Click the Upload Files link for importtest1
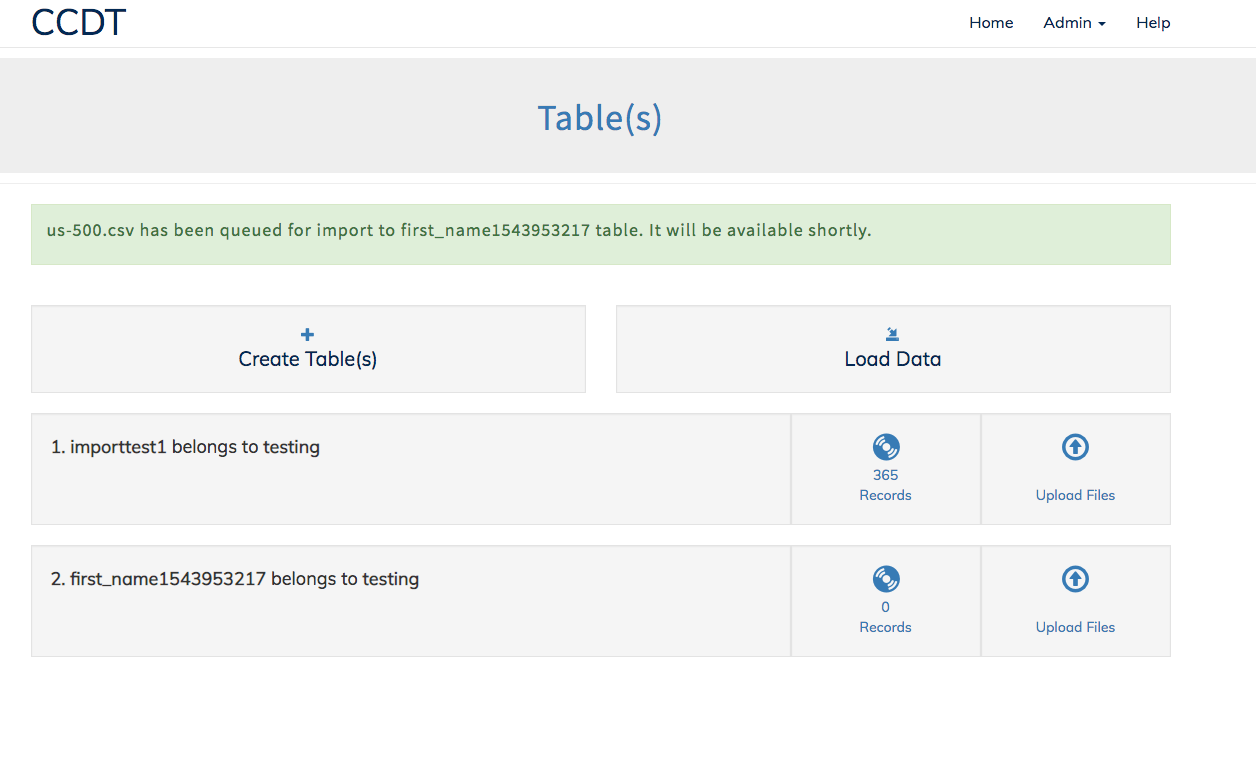 [1075, 495]
